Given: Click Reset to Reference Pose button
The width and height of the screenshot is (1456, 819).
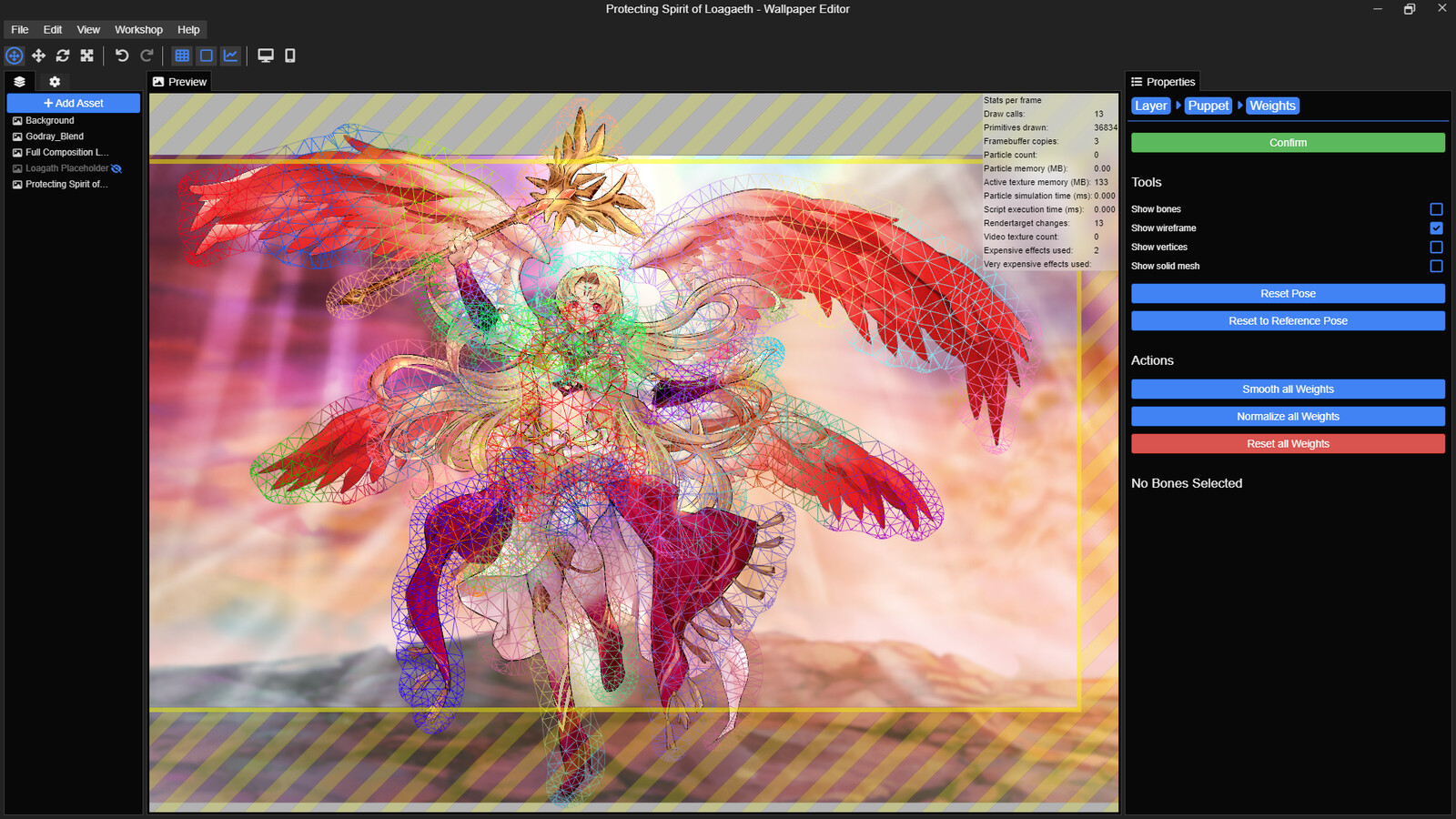Looking at the screenshot, I should 1288,321.
